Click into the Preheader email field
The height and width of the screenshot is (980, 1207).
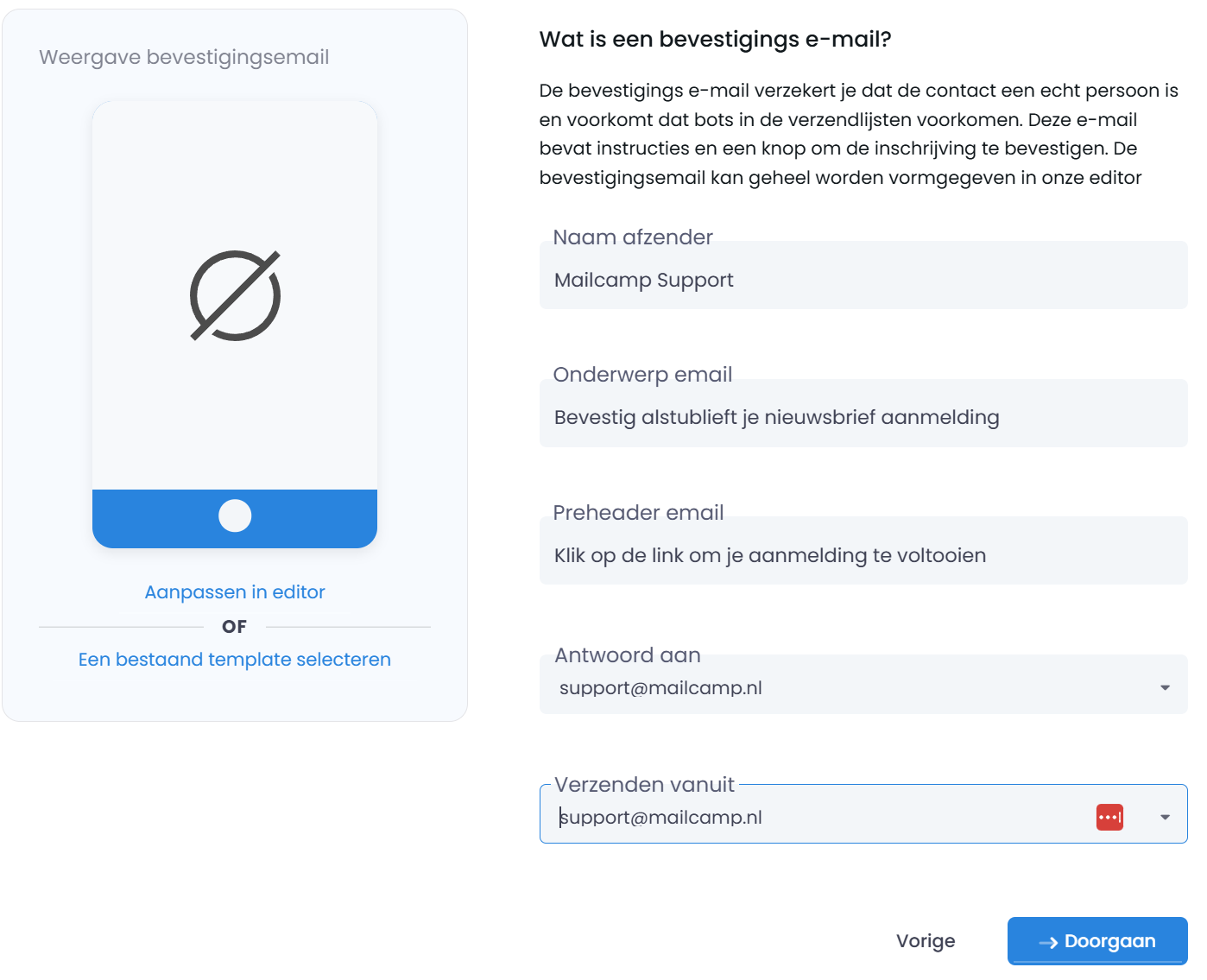point(863,555)
